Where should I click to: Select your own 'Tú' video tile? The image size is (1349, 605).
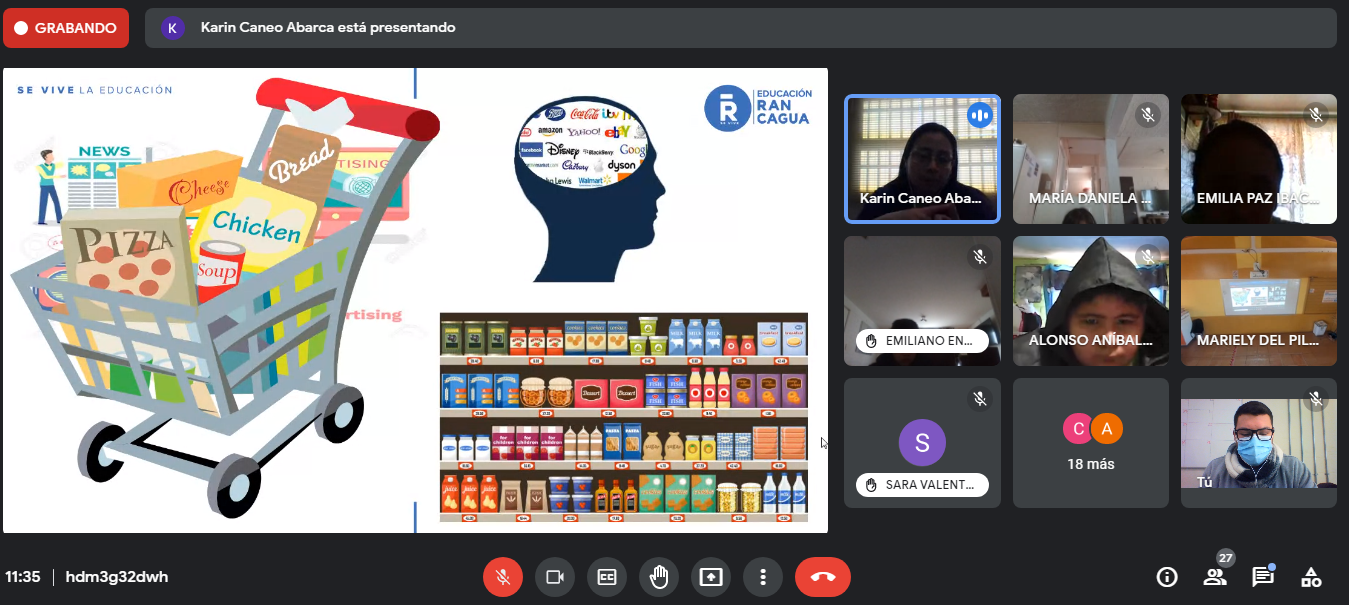(1258, 443)
